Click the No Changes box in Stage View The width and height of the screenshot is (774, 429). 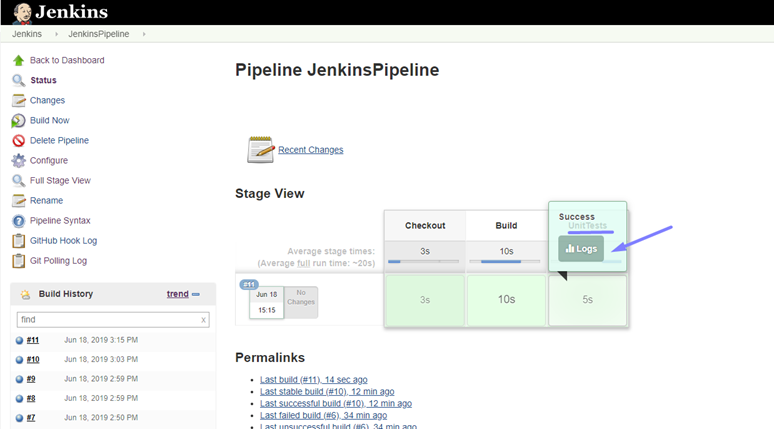[x=301, y=302]
